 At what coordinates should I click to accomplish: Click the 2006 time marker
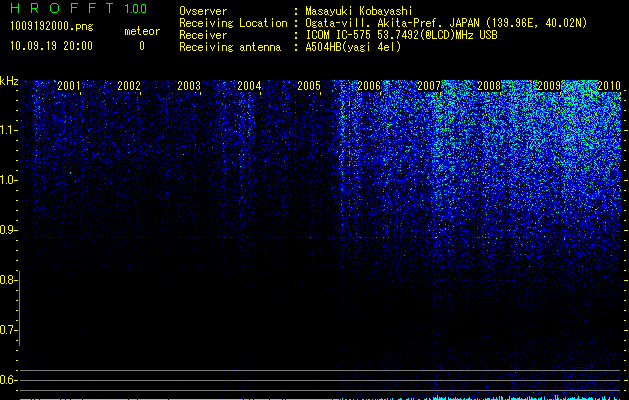coord(369,86)
